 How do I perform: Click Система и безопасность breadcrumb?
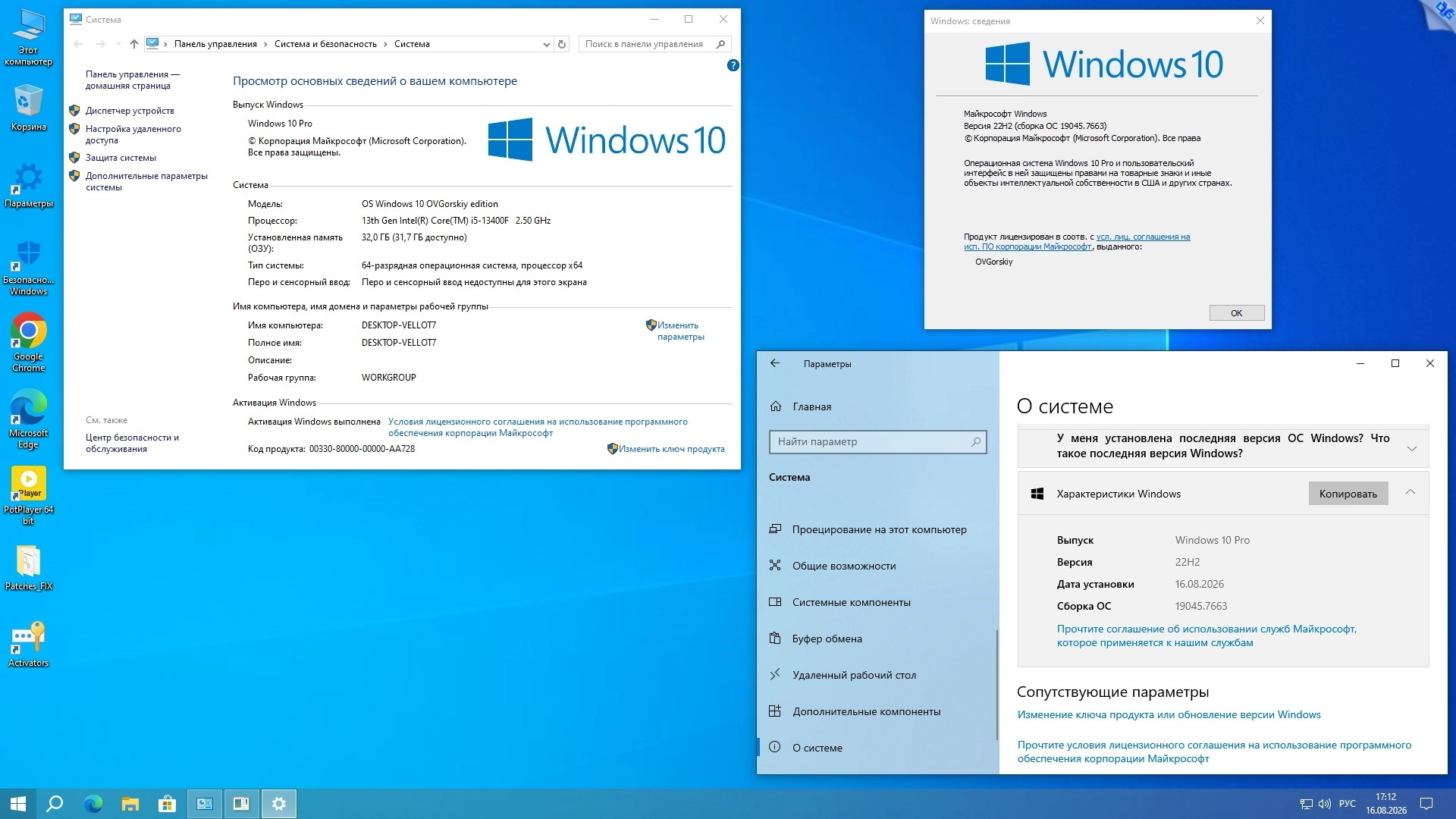pyautogui.click(x=325, y=44)
